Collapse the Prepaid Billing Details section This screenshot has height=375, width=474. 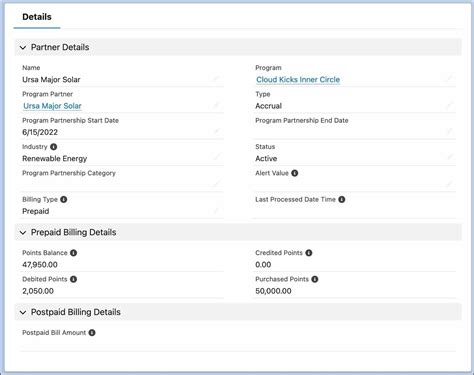point(23,233)
